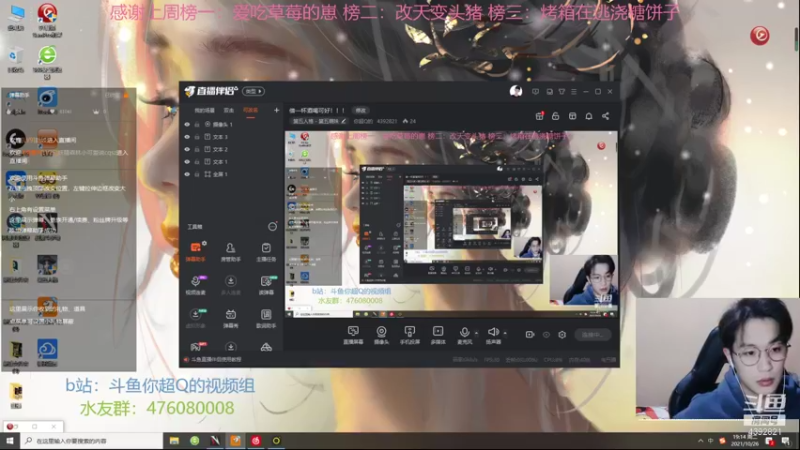
Task: Open the notification bell icon
Action: click(589, 116)
